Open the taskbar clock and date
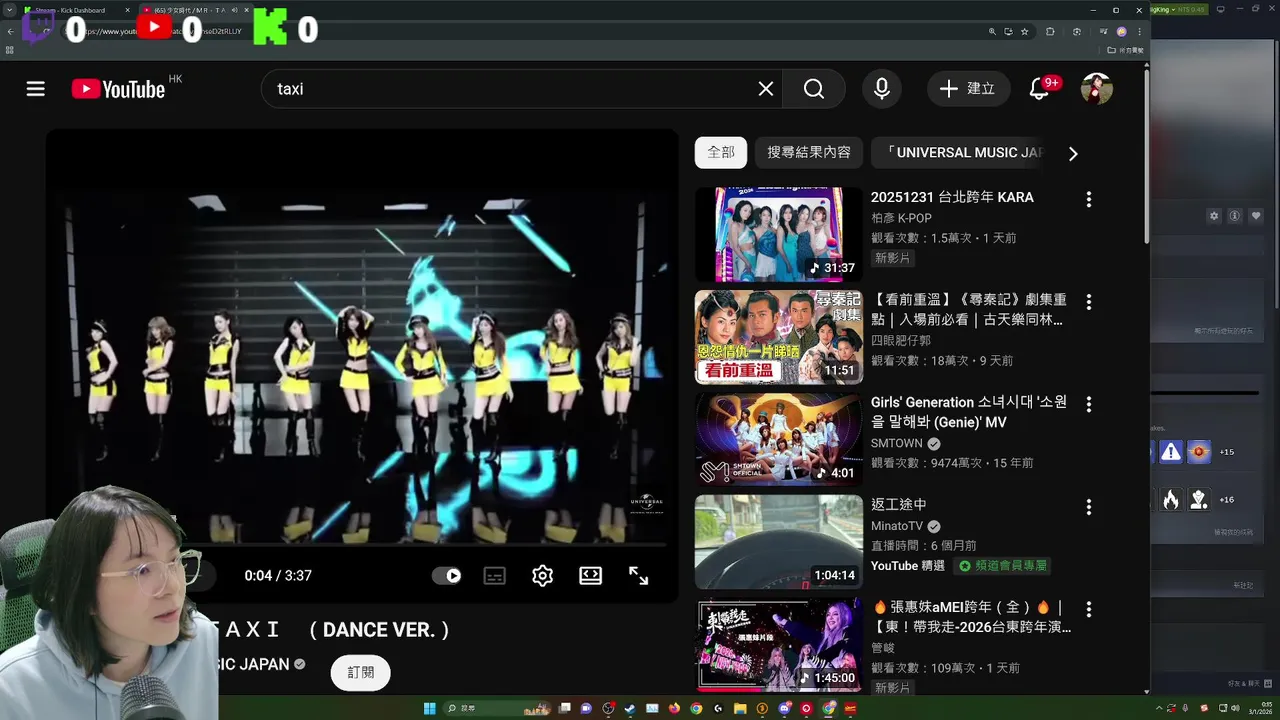The width and height of the screenshot is (1280, 720). point(1261,708)
